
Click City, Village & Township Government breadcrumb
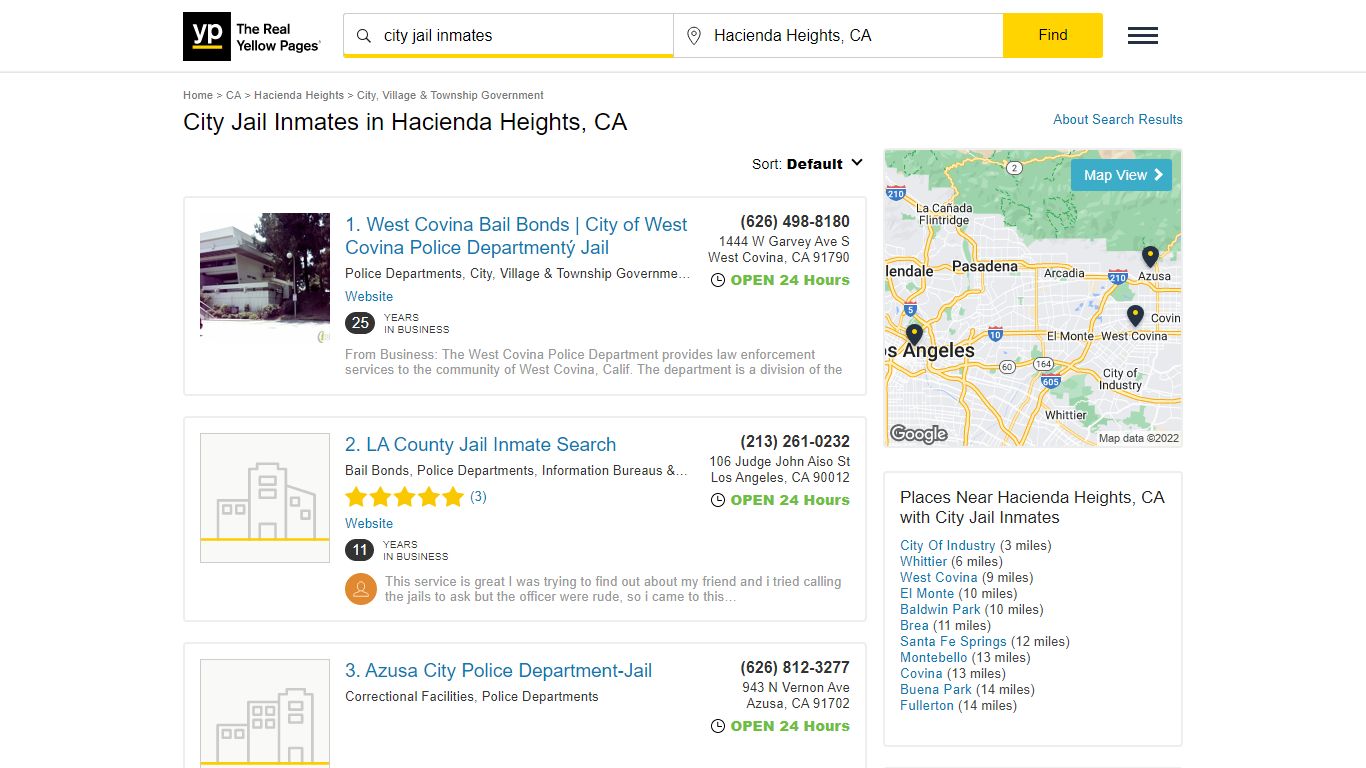click(x=450, y=95)
